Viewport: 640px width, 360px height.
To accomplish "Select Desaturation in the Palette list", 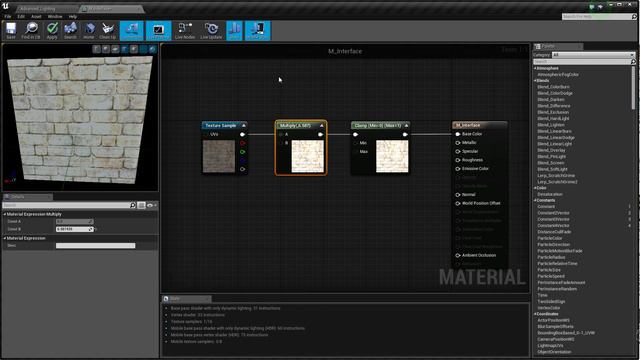I will (550, 194).
